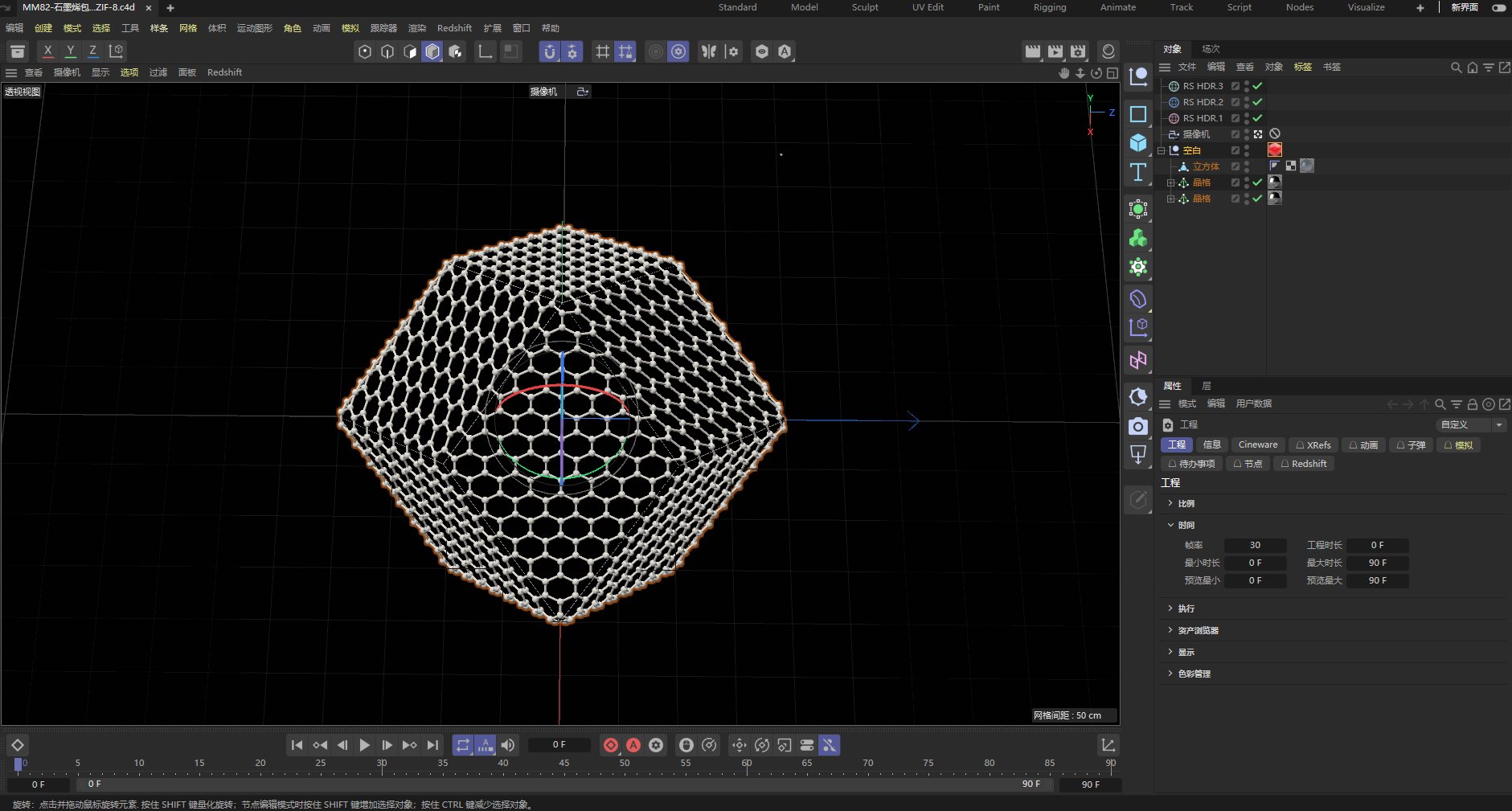The image size is (1512, 811).
Task: Collapse the 空白 null hierarchy
Action: point(1162,150)
